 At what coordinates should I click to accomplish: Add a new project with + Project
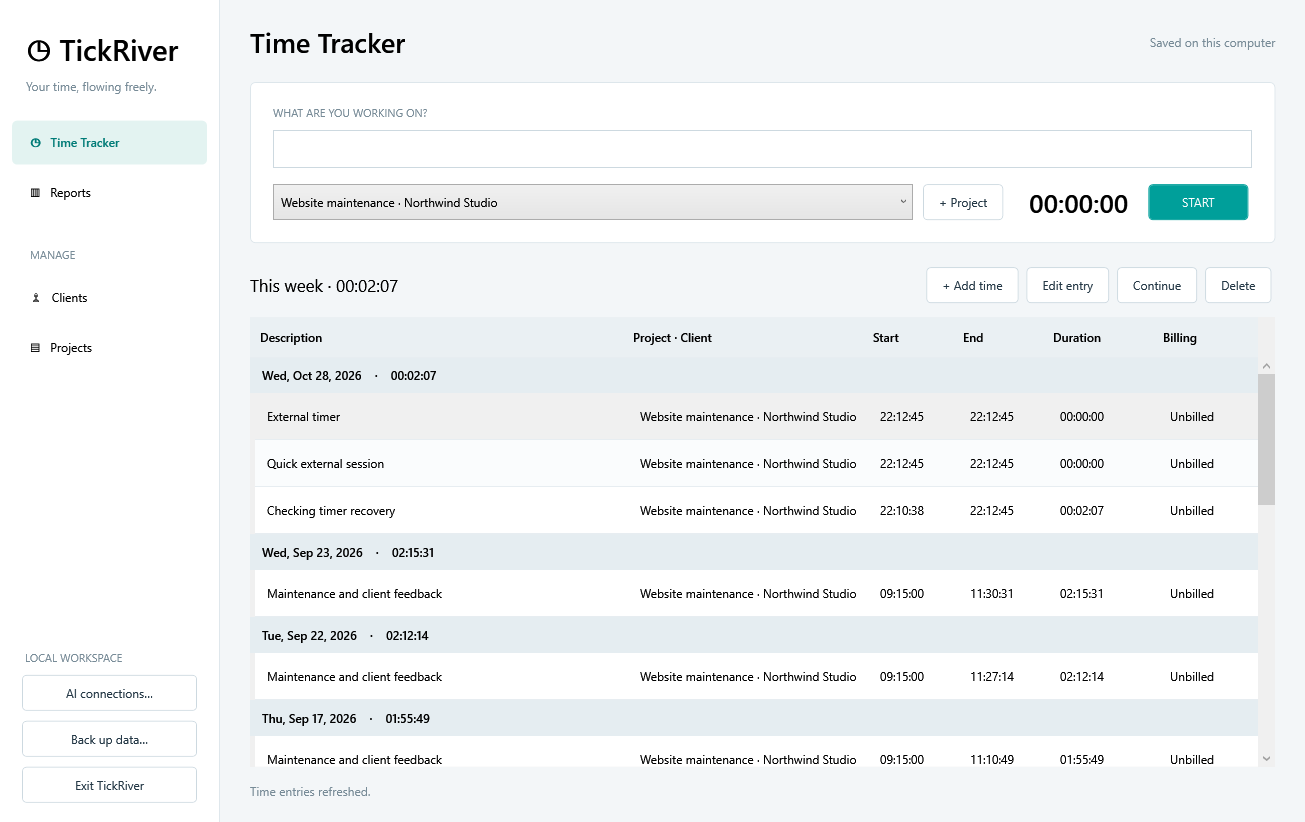click(963, 202)
